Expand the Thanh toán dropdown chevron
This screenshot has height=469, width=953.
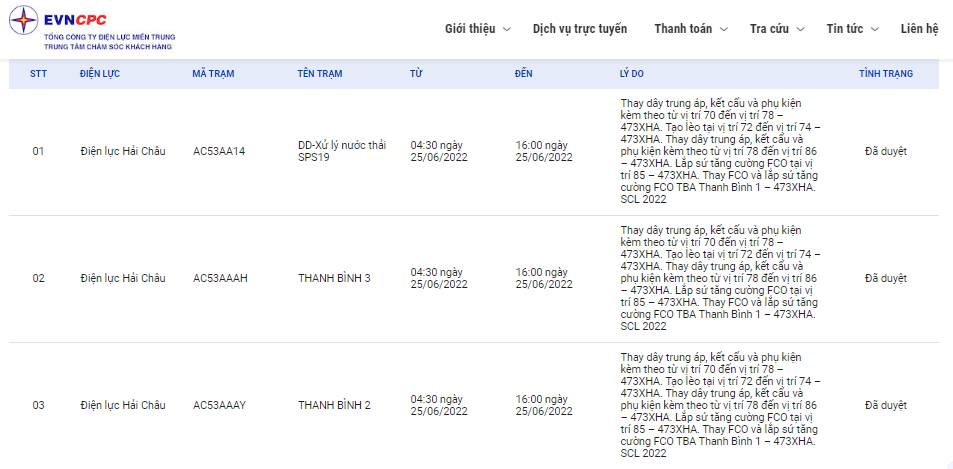click(724, 29)
